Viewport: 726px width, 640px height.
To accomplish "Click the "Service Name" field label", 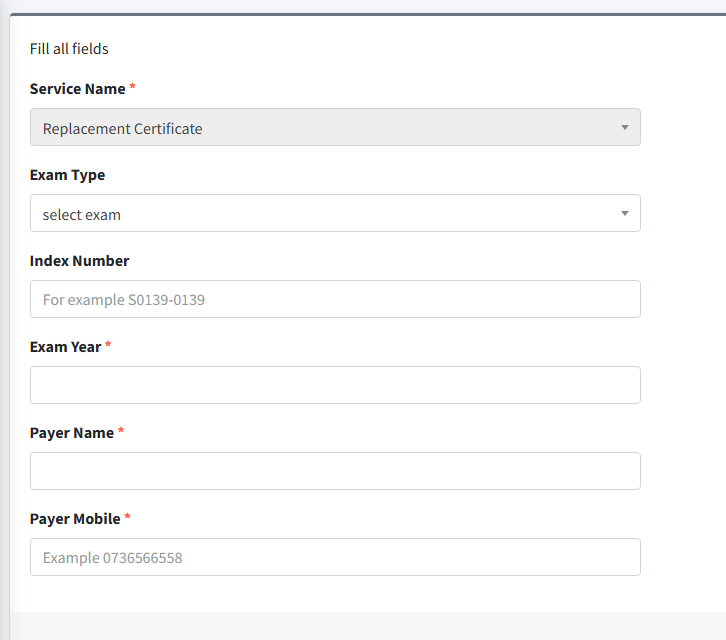I will pyautogui.click(x=77, y=89).
